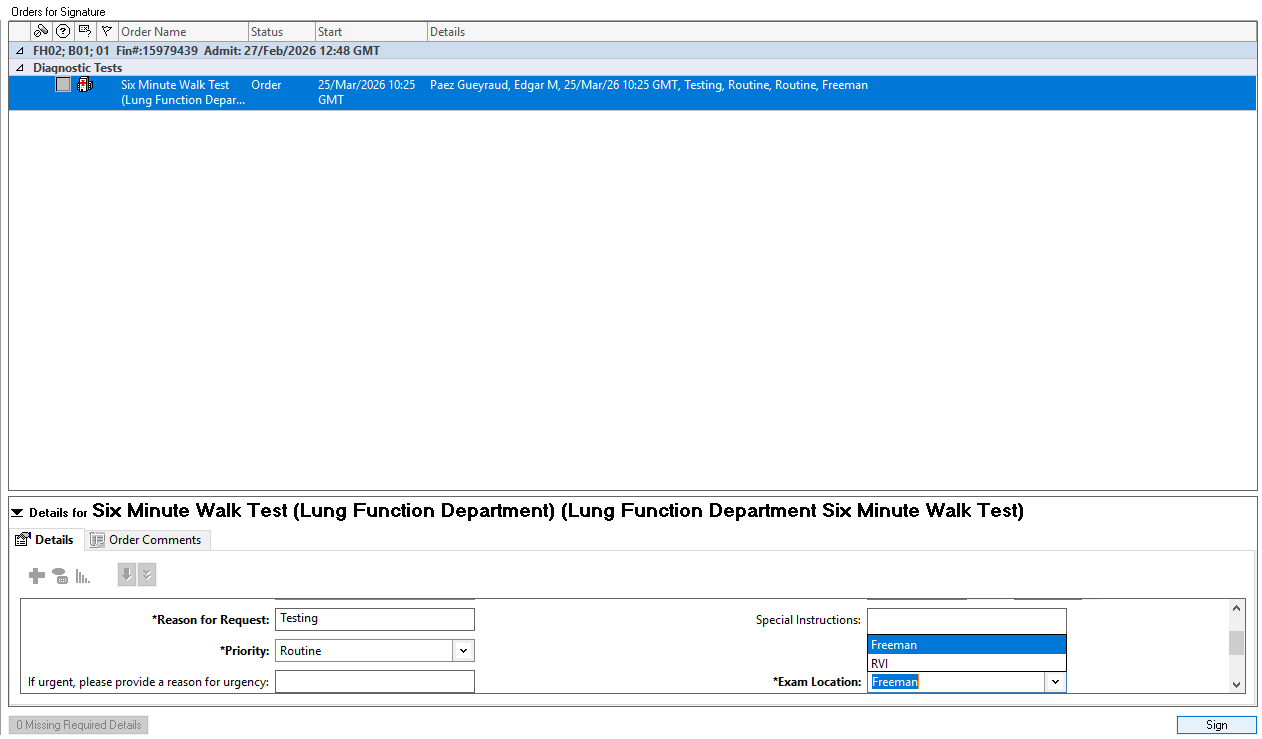Image resolution: width=1262 pixels, height=739 pixels.
Task: Tick the checkbox for Six Minute Walk Test order
Action: pyautogui.click(x=63, y=85)
